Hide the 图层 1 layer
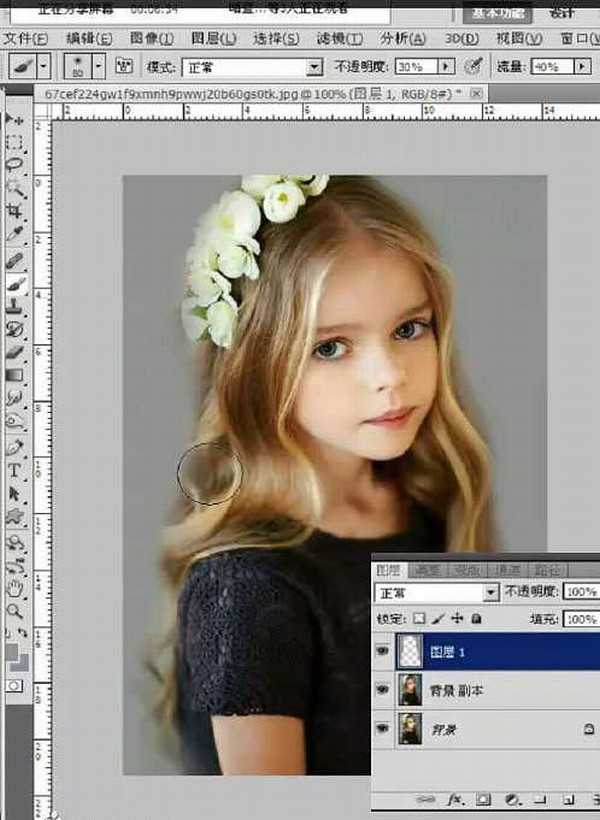The width and height of the screenshot is (600, 820). tap(383, 651)
